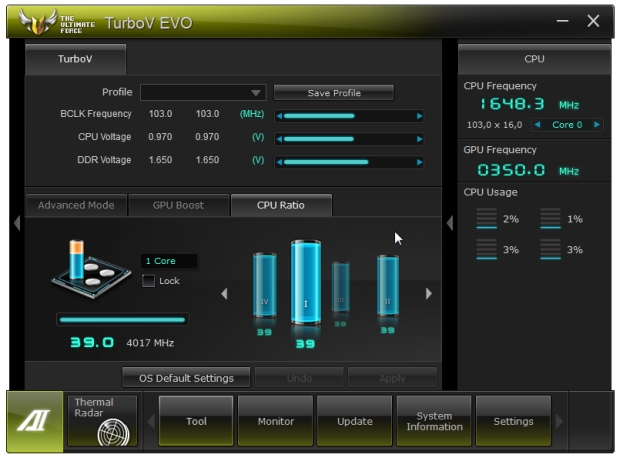
Task: Click CPU usage 2% meter
Action: click(x=487, y=218)
